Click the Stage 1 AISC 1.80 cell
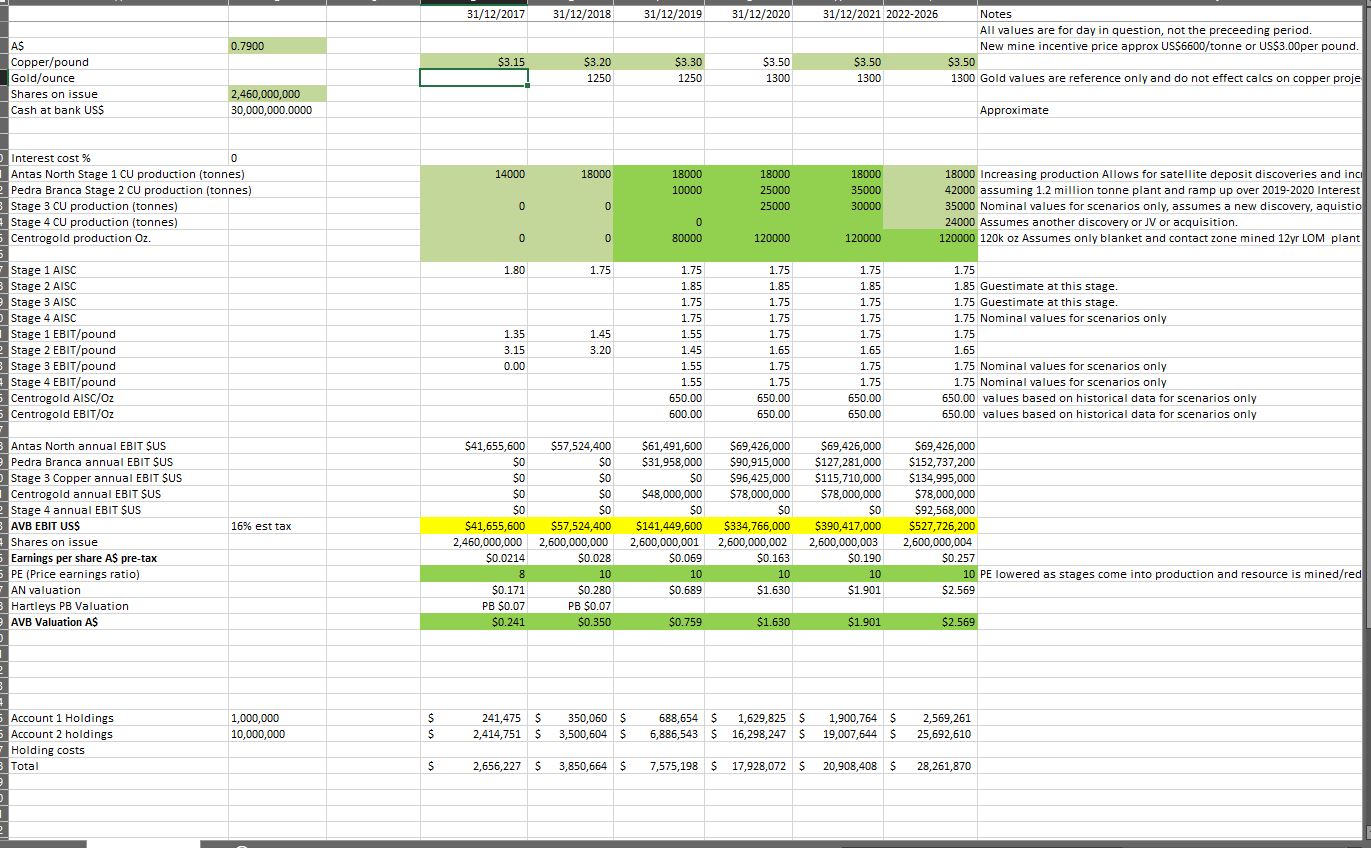 coord(474,270)
